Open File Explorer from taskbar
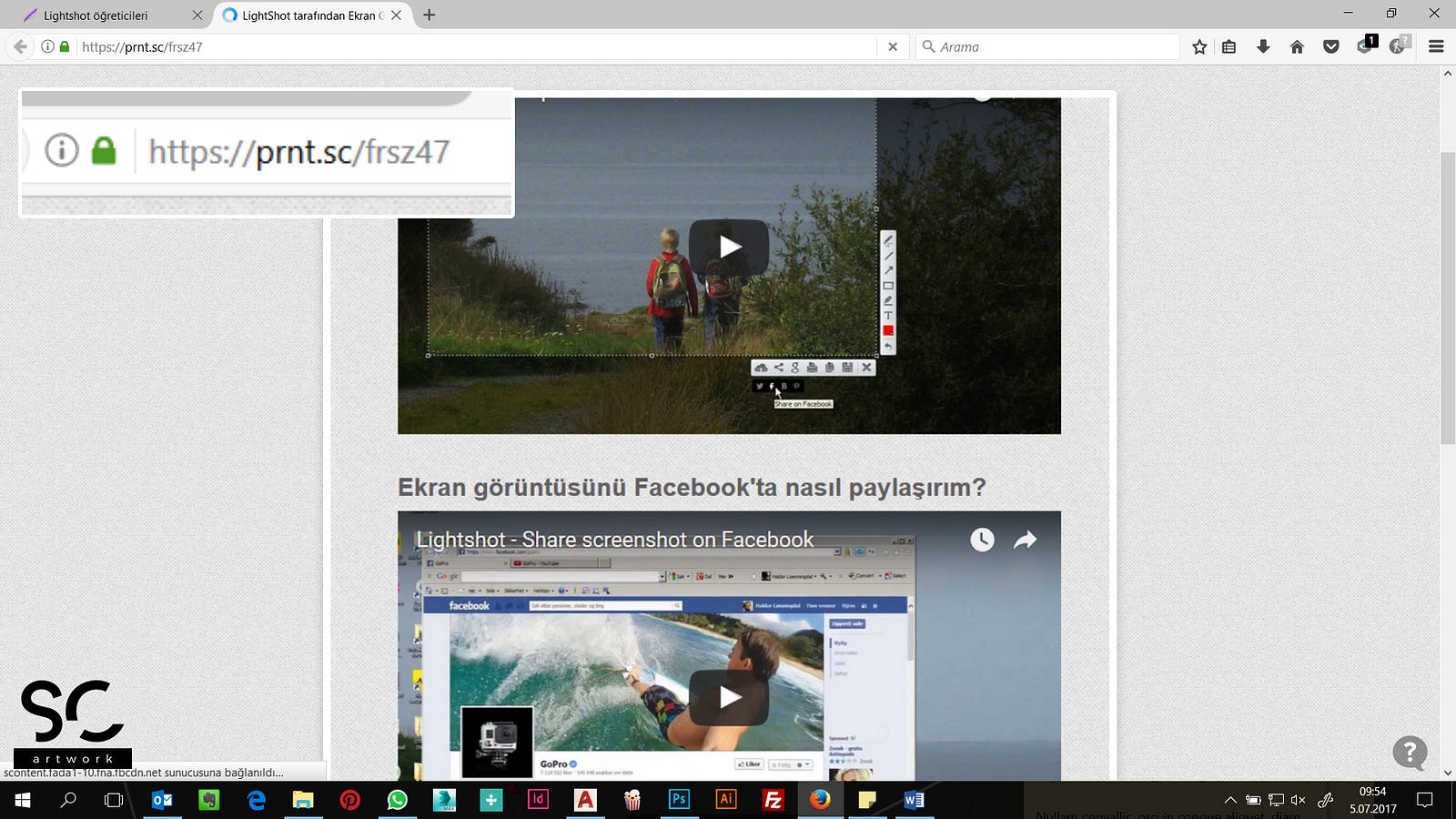Screen dimensions: 1456x819 (x=303, y=800)
